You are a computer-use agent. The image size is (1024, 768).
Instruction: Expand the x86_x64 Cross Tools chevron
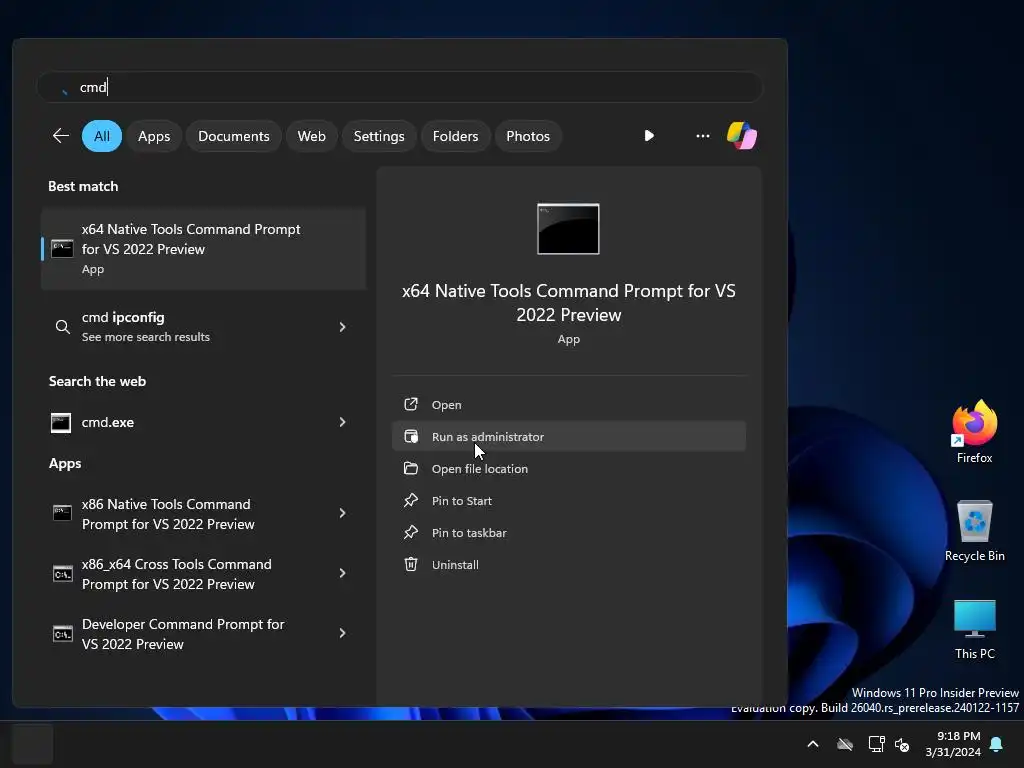tap(342, 573)
